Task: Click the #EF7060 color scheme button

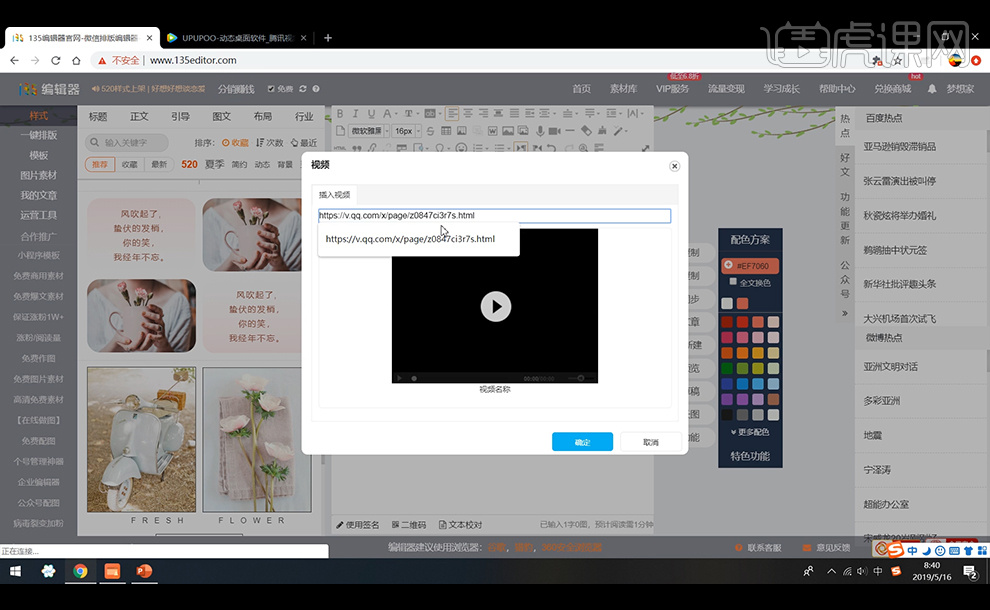Action: tap(750, 265)
